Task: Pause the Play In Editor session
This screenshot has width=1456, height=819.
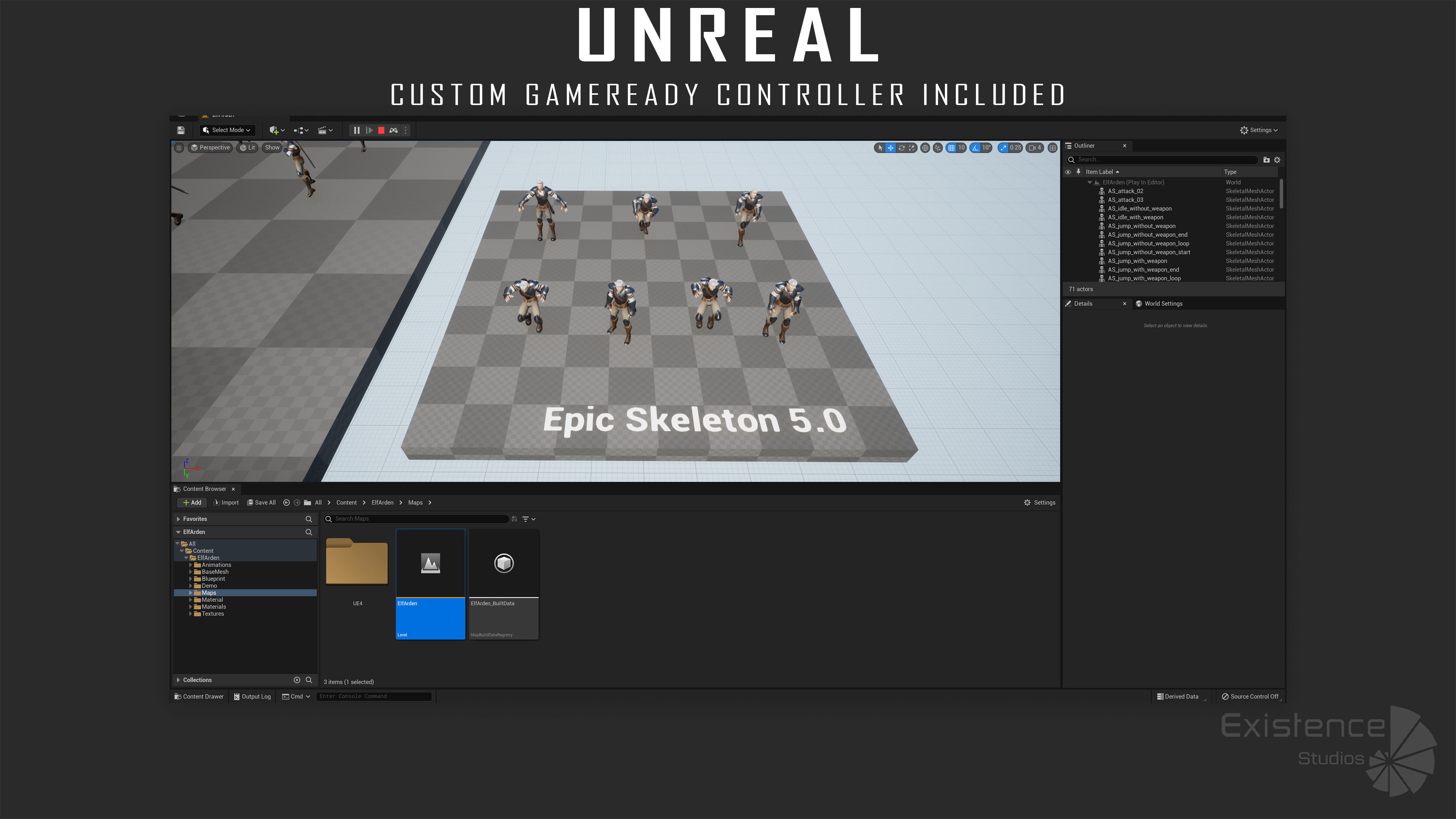Action: tap(357, 130)
